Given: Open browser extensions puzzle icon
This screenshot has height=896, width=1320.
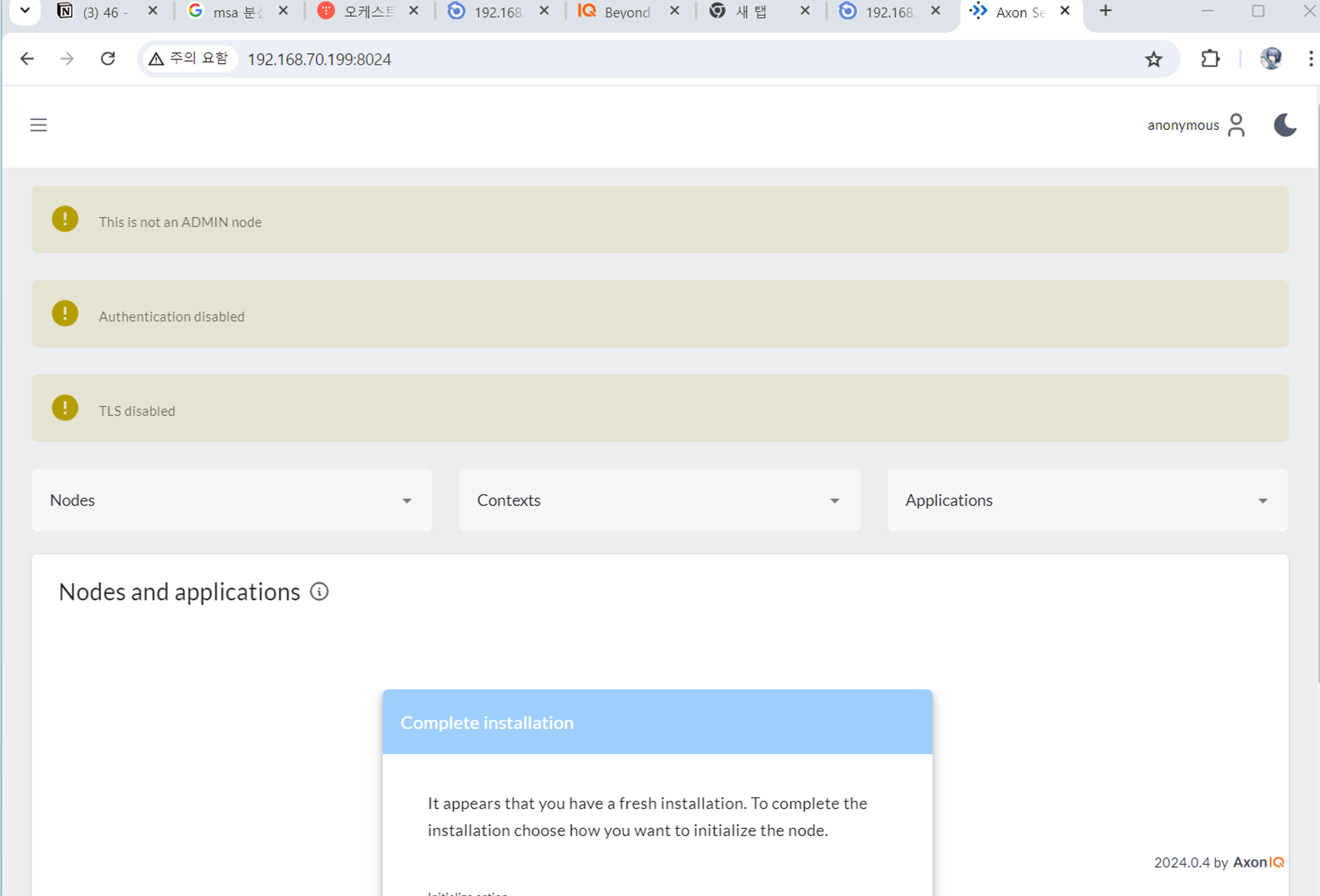Looking at the screenshot, I should coord(1210,59).
